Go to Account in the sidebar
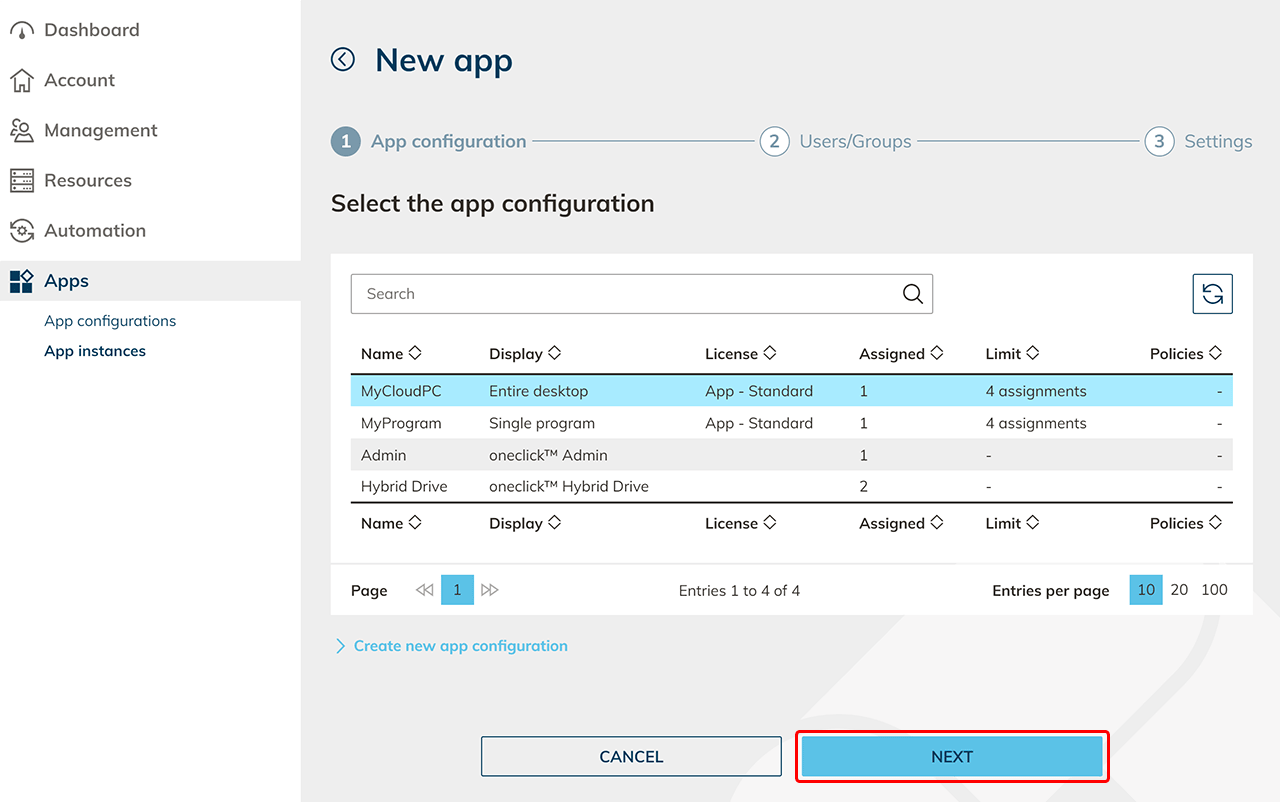This screenshot has width=1280, height=802. click(x=79, y=80)
